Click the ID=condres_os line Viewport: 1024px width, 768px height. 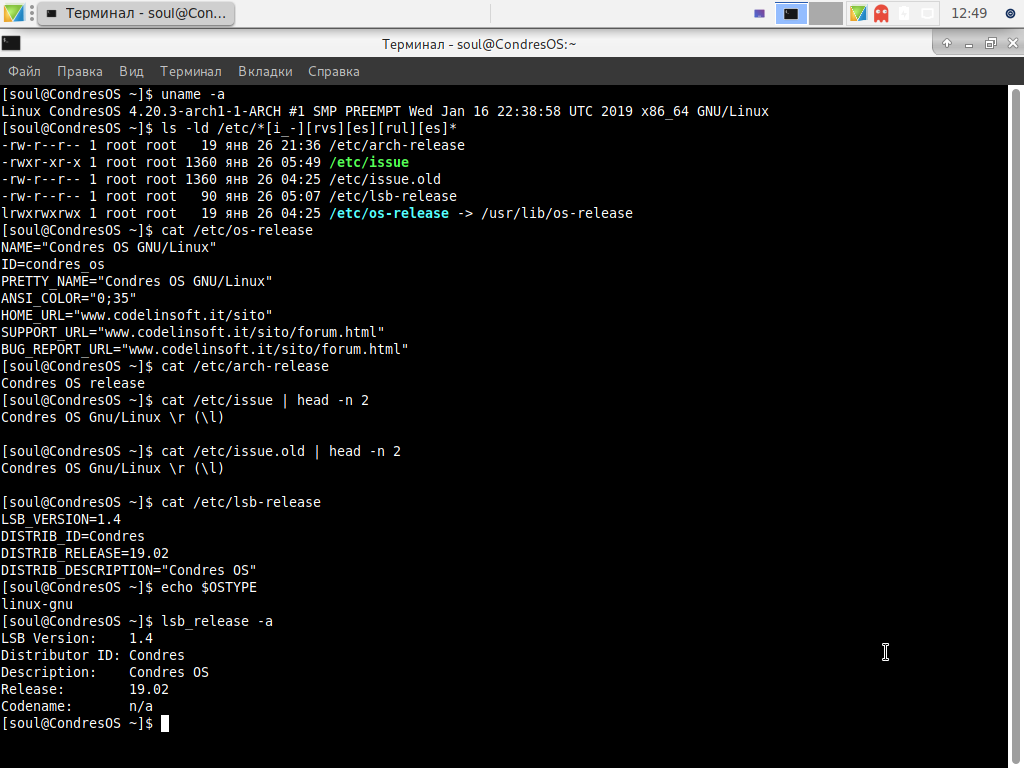pyautogui.click(x=53, y=264)
